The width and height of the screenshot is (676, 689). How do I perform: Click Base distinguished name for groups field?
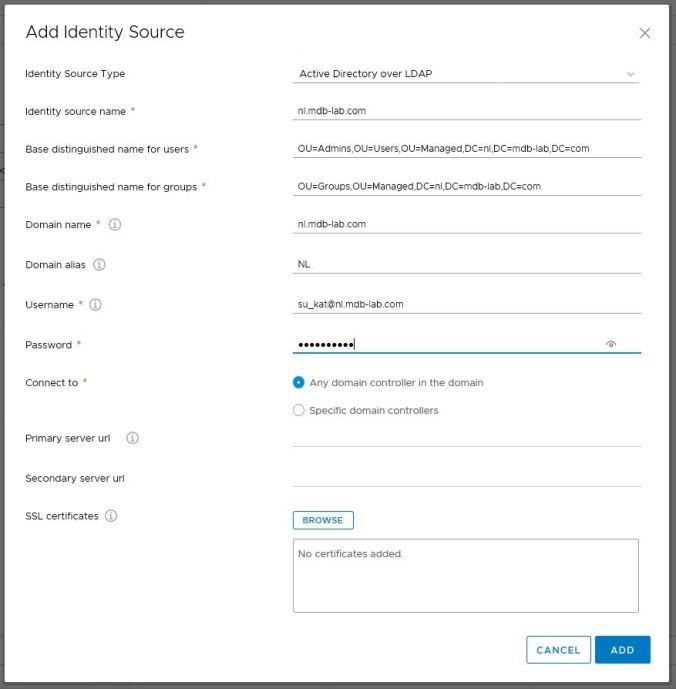pyautogui.click(x=465, y=186)
